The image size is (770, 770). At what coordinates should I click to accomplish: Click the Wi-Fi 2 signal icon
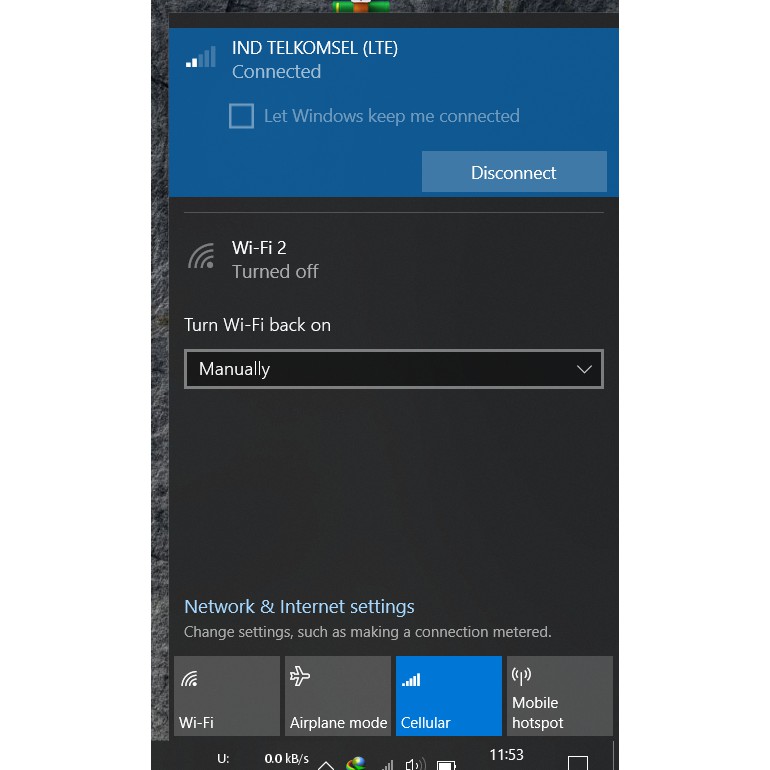(201, 256)
